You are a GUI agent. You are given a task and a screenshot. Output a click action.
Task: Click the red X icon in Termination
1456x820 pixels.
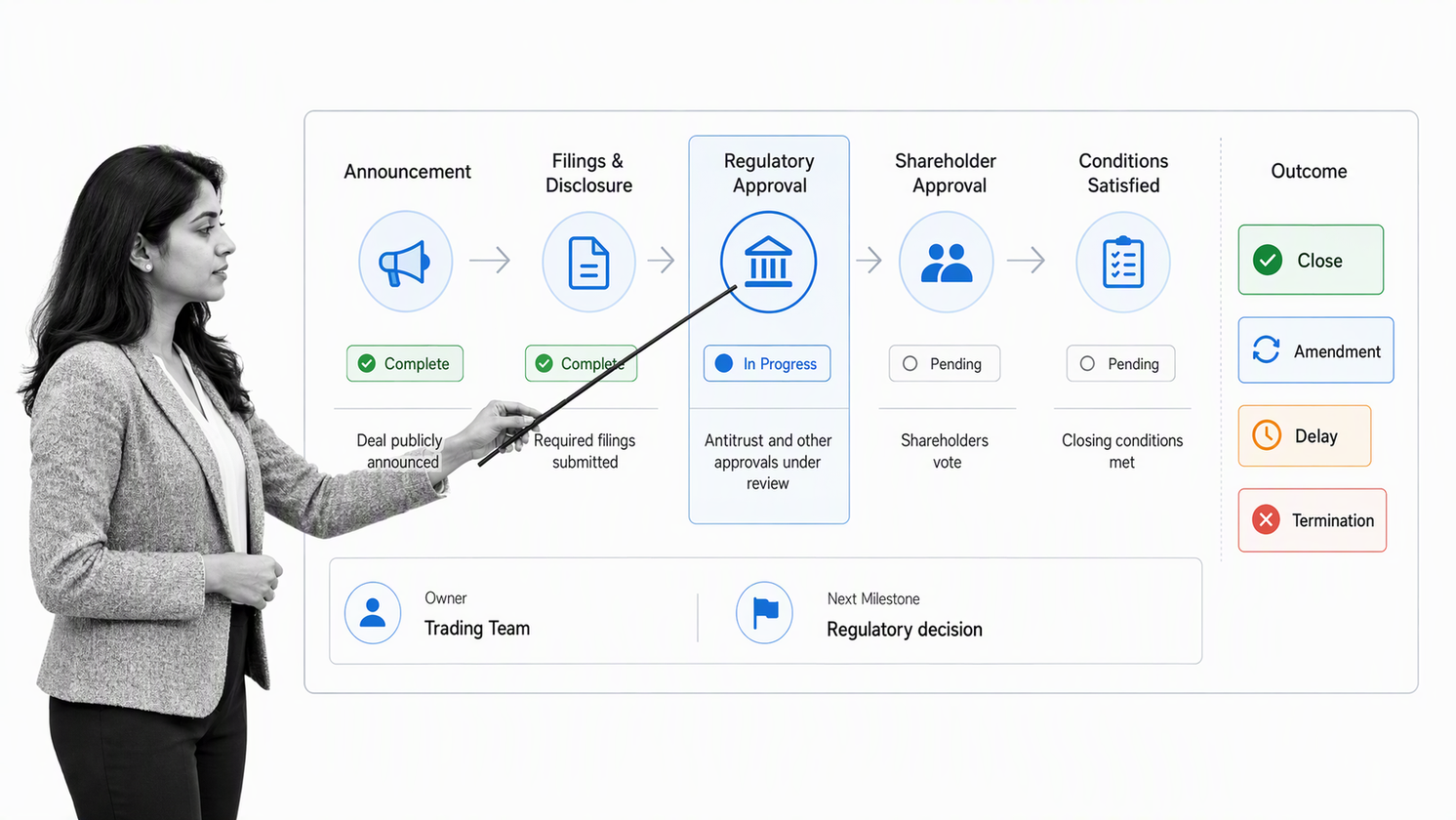(x=1267, y=519)
